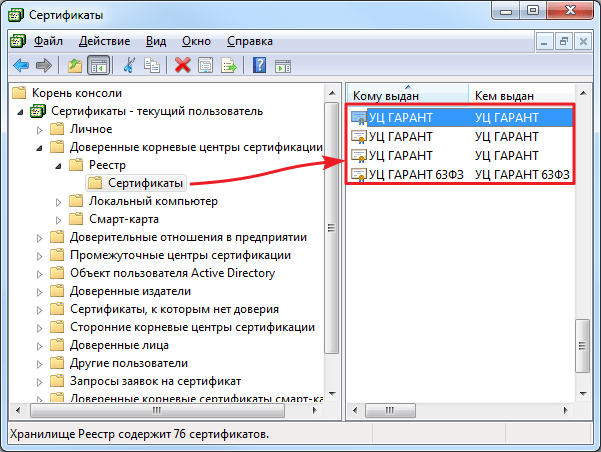Open Help via blue question mark icon

(x=259, y=65)
